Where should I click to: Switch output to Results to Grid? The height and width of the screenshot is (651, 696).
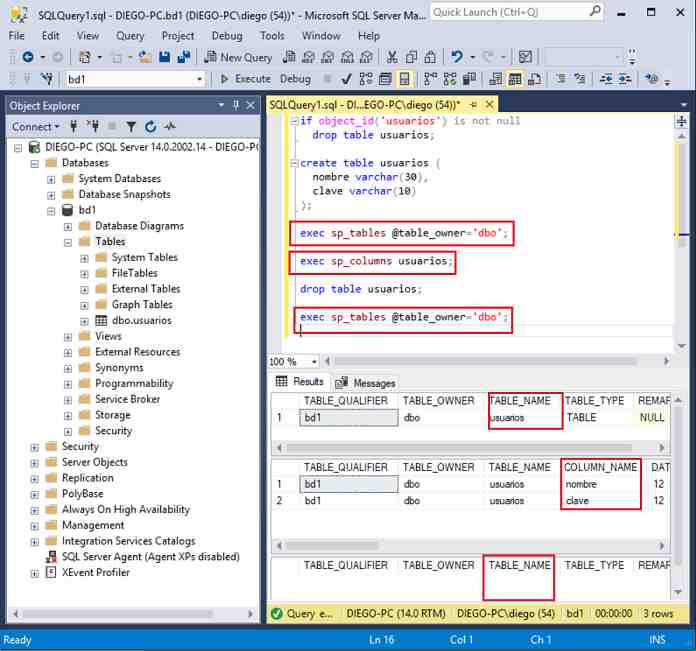point(514,79)
